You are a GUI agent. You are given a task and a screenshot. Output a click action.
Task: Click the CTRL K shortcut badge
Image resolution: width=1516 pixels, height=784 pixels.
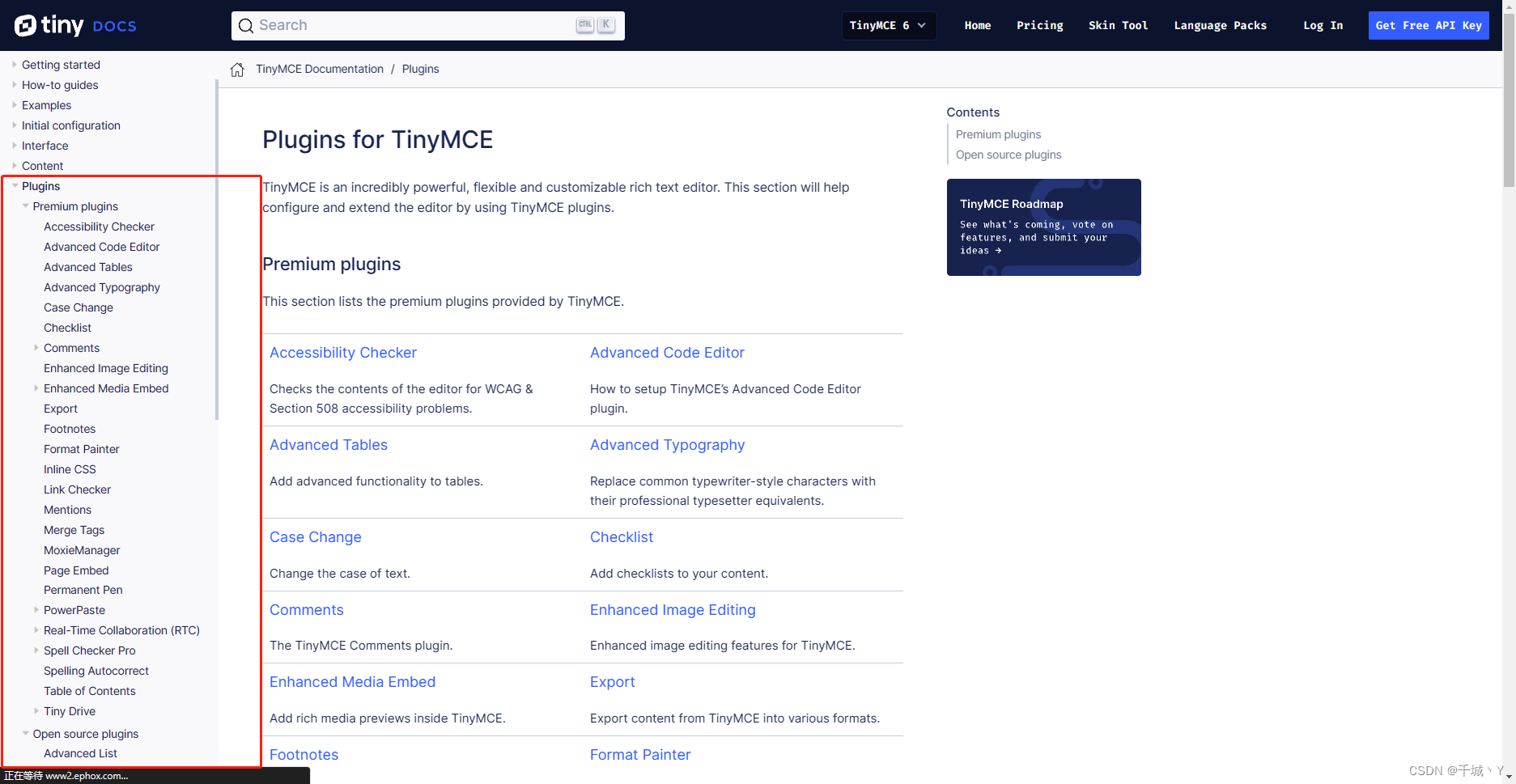pyautogui.click(x=595, y=24)
